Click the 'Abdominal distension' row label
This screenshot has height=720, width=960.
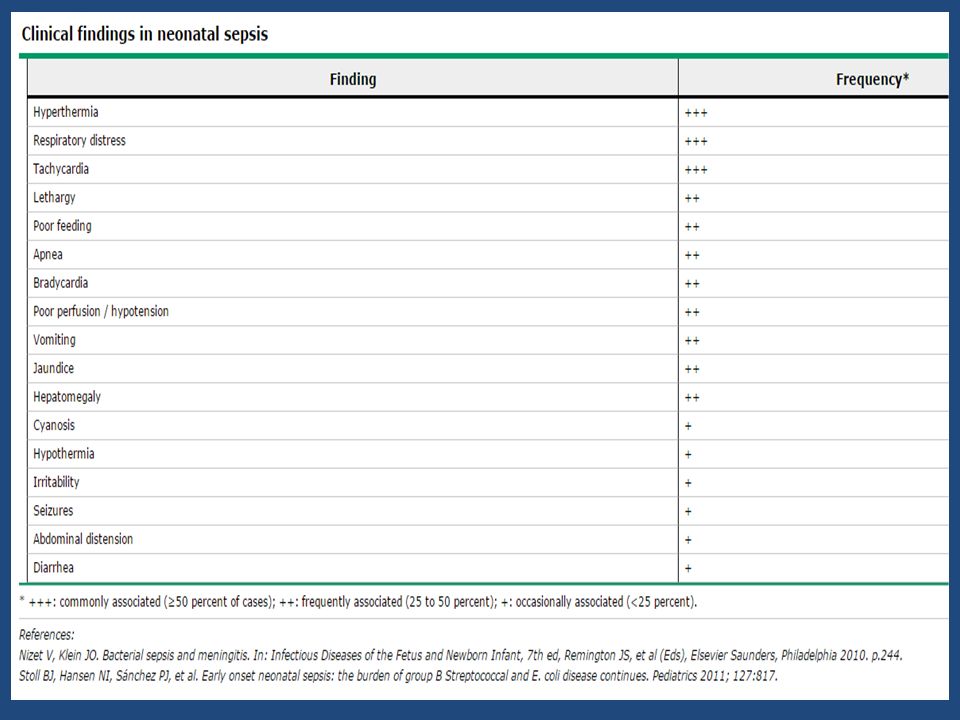pyautogui.click(x=83, y=539)
